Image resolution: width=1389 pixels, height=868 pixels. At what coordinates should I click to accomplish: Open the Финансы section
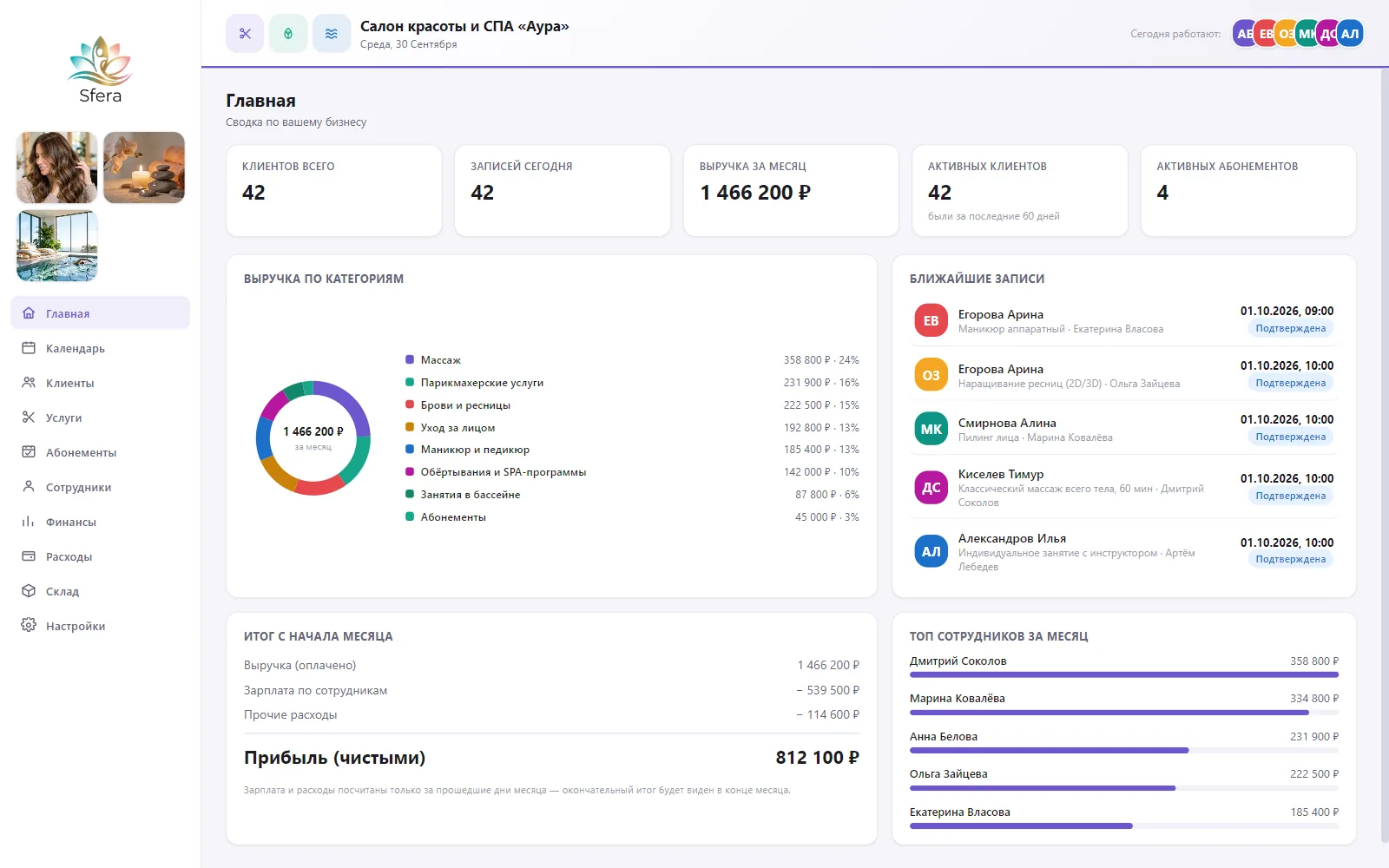pos(101,522)
